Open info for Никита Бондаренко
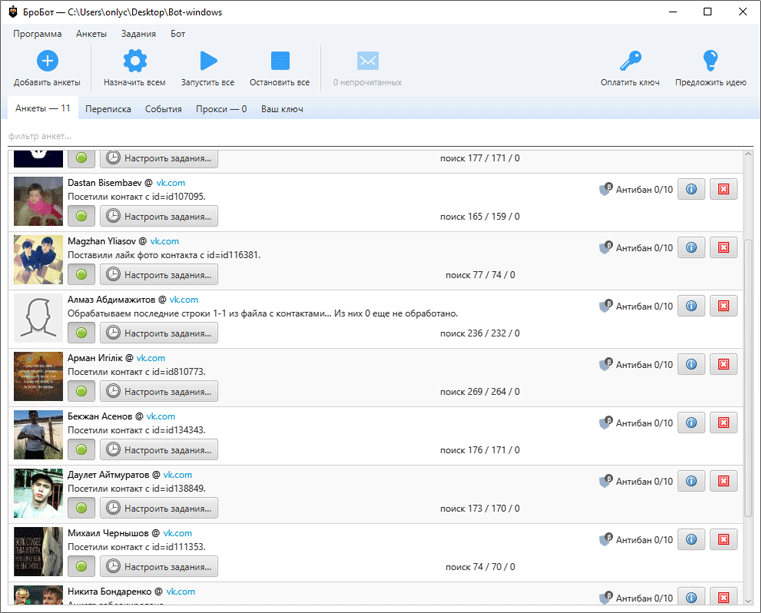Viewport: 761px width, 613px height. (x=691, y=597)
